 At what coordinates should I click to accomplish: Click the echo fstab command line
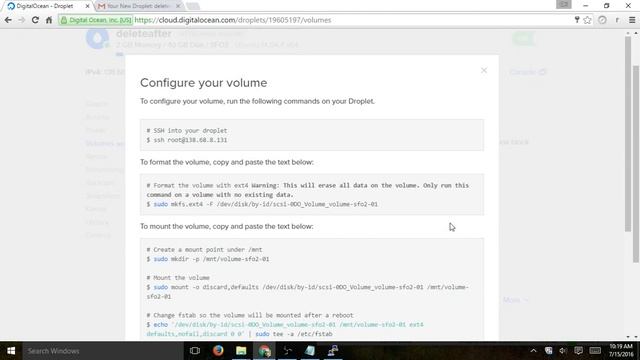[285, 329]
